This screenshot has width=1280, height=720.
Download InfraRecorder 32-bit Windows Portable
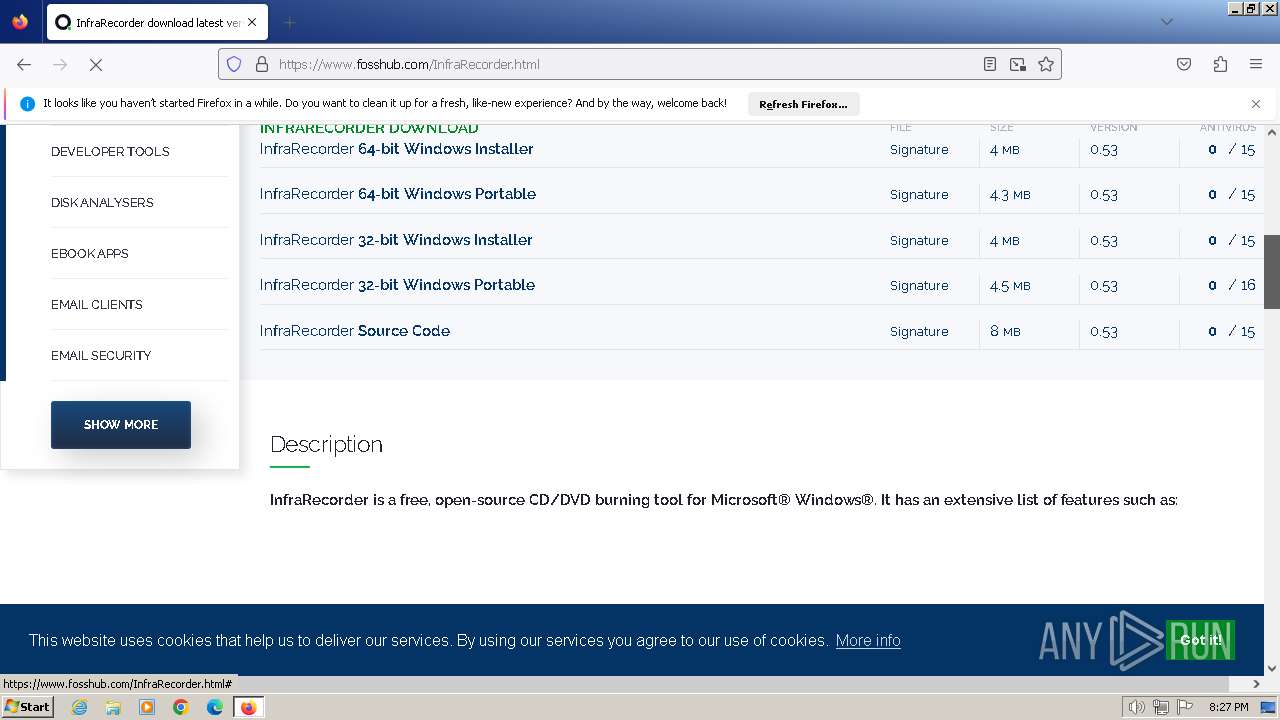pyautogui.click(x=397, y=285)
